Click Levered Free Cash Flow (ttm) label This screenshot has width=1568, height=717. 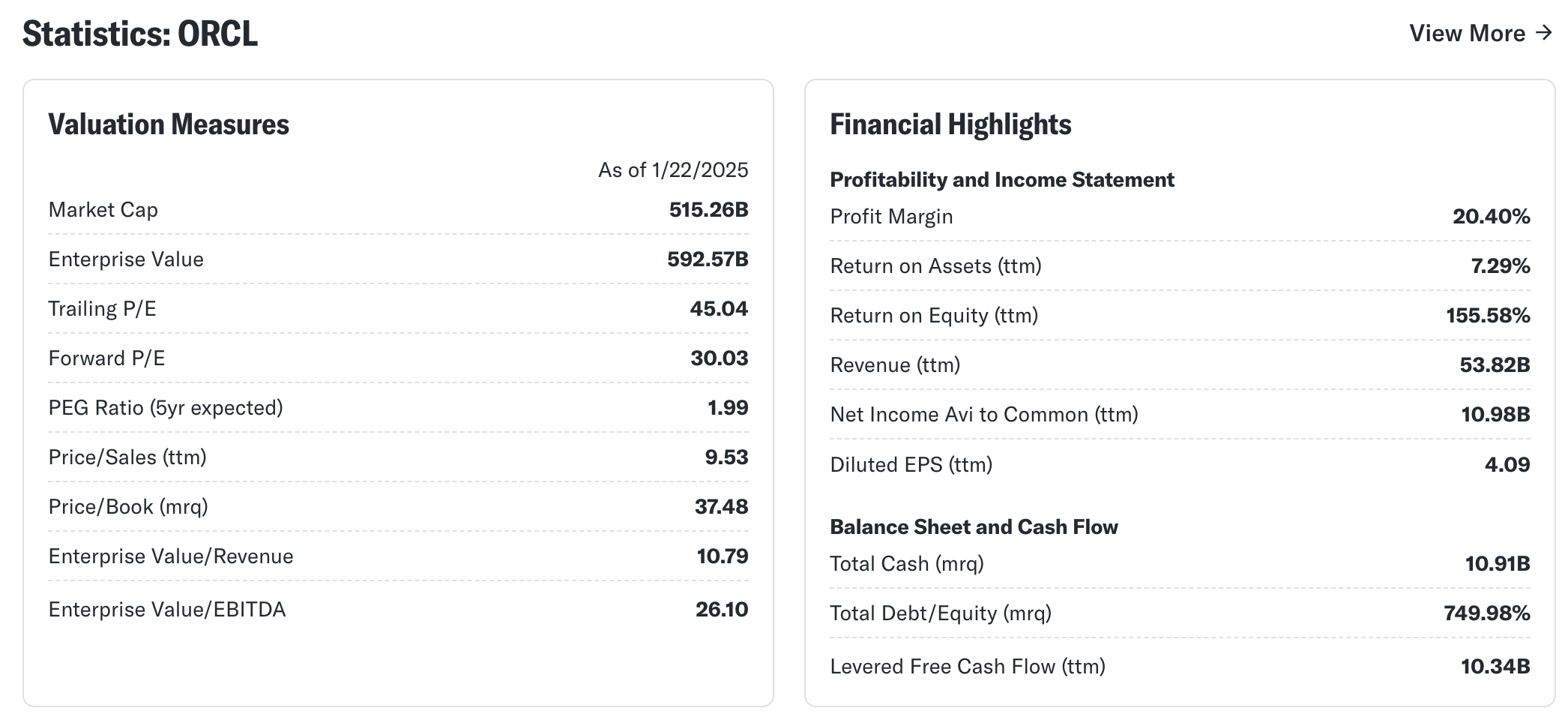(x=968, y=667)
